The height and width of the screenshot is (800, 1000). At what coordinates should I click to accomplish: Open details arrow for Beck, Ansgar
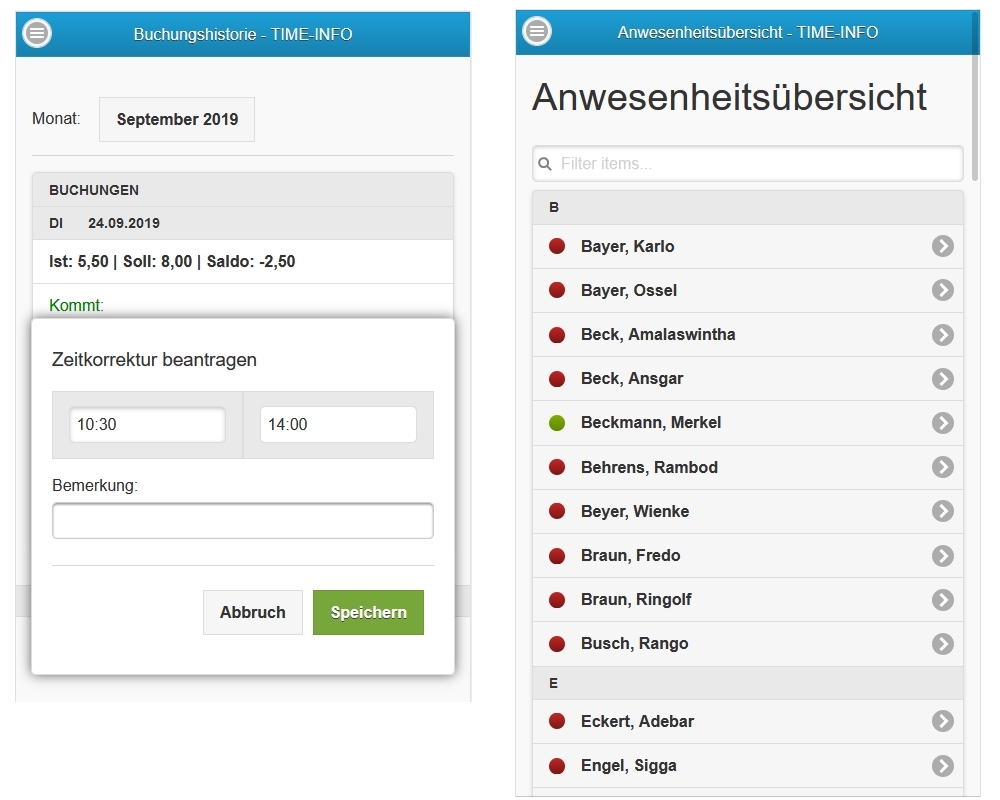click(x=942, y=378)
